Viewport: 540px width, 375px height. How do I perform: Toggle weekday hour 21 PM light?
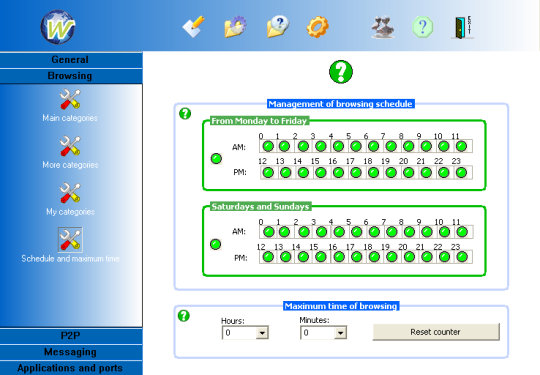click(x=426, y=173)
